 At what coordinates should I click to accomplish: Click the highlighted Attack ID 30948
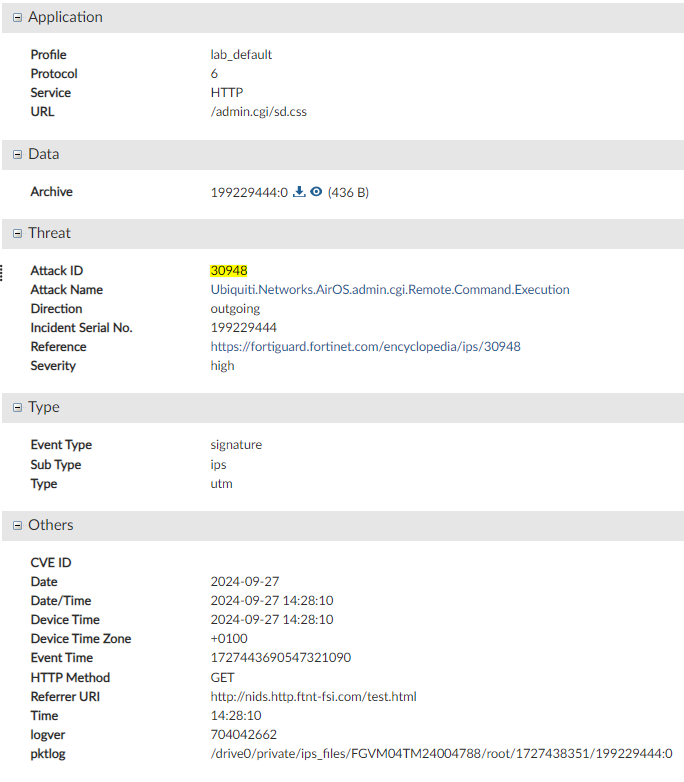click(x=229, y=271)
